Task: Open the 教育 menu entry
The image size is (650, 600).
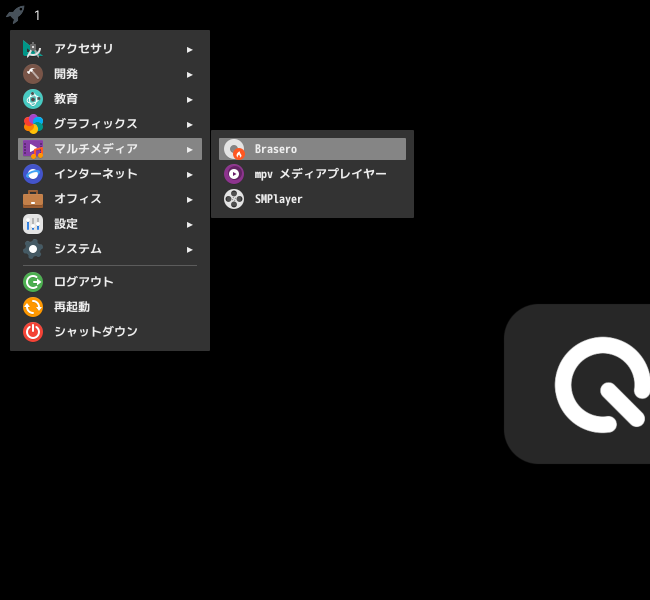Action: (110, 99)
